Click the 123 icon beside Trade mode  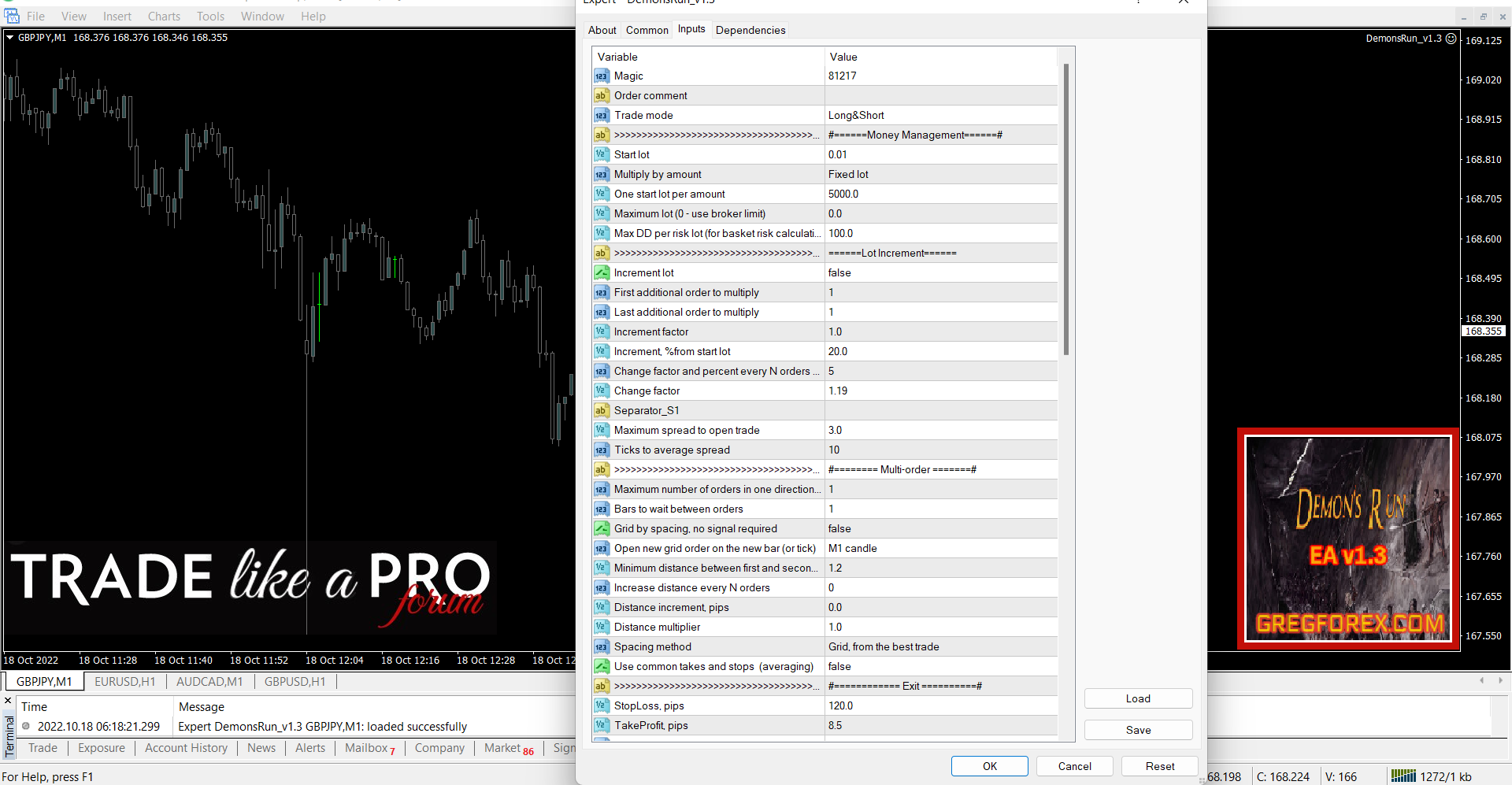[602, 115]
